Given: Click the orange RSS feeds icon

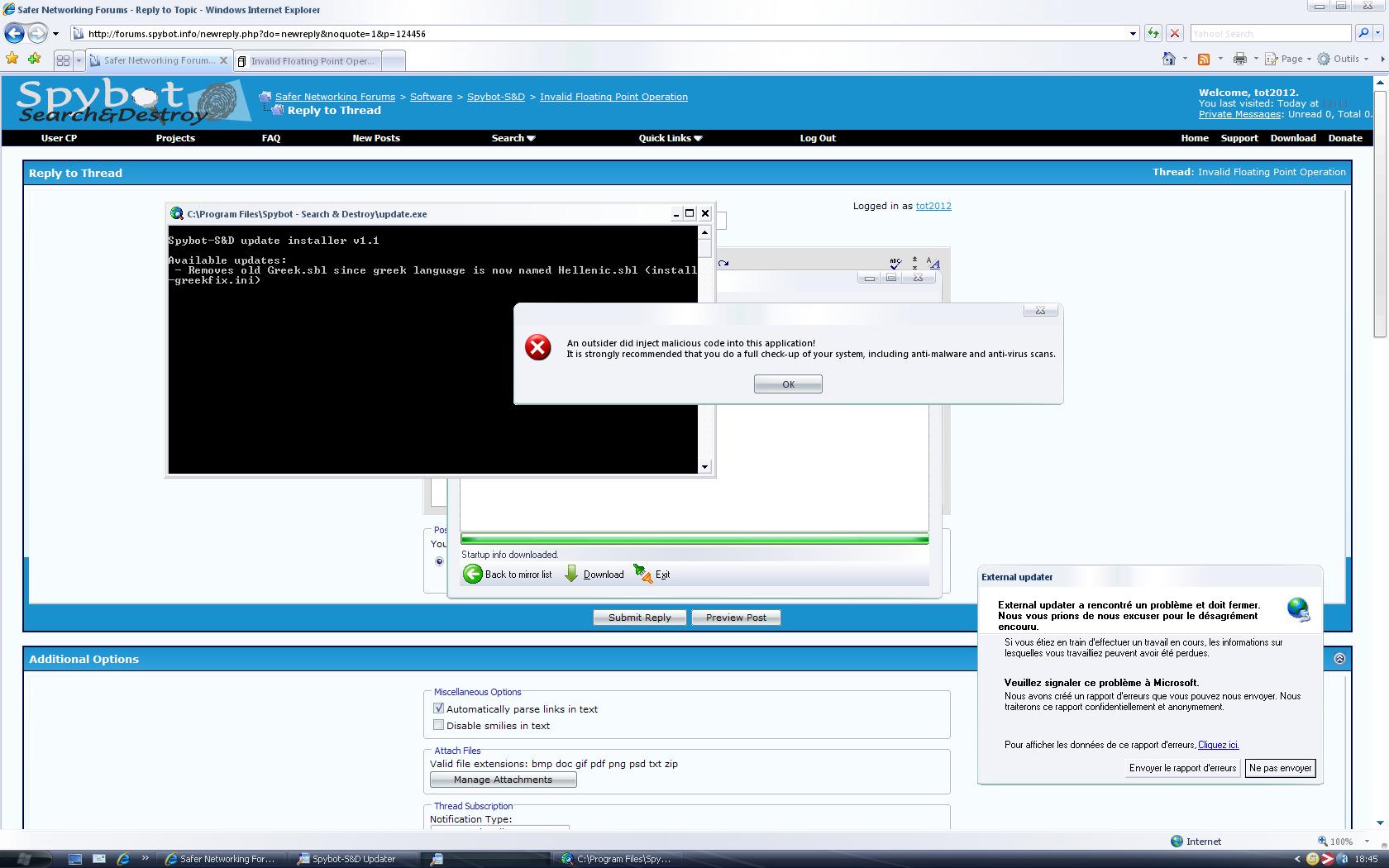Looking at the screenshot, I should [x=1204, y=59].
